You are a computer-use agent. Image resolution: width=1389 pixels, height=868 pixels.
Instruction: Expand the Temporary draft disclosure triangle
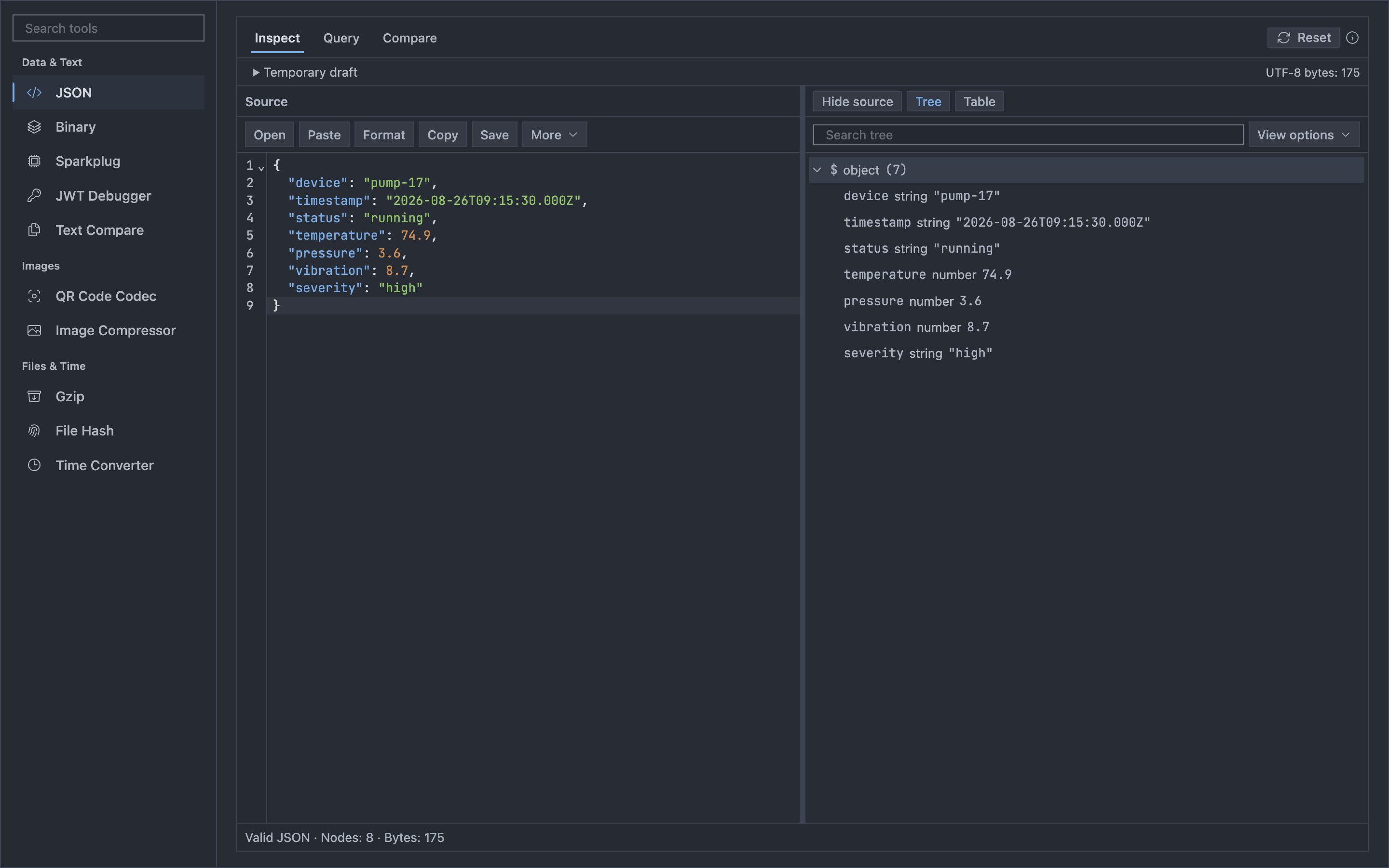click(256, 72)
